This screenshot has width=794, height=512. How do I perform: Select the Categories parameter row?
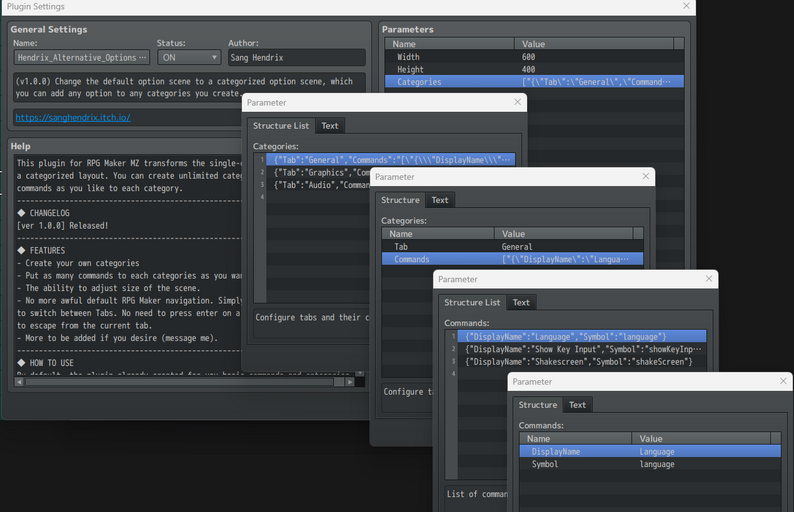pyautogui.click(x=534, y=82)
